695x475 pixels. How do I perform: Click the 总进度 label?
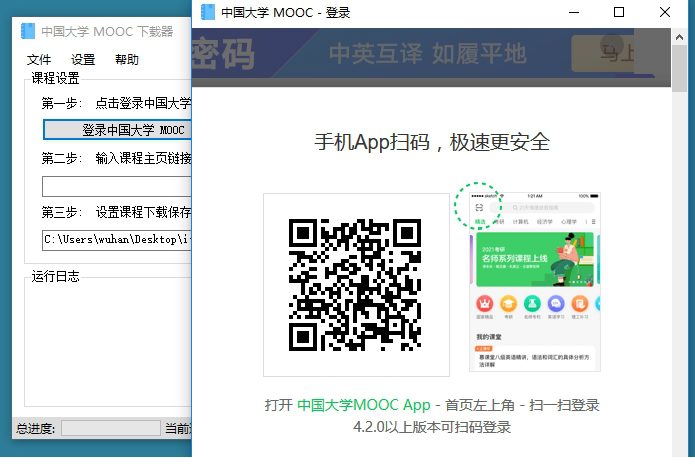point(35,429)
